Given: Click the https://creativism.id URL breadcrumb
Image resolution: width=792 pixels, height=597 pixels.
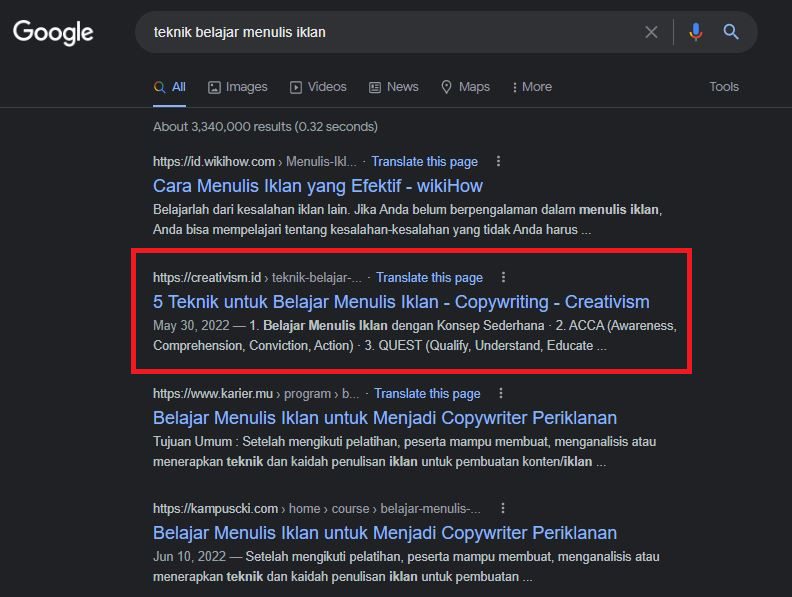Looking at the screenshot, I should click(258, 278).
